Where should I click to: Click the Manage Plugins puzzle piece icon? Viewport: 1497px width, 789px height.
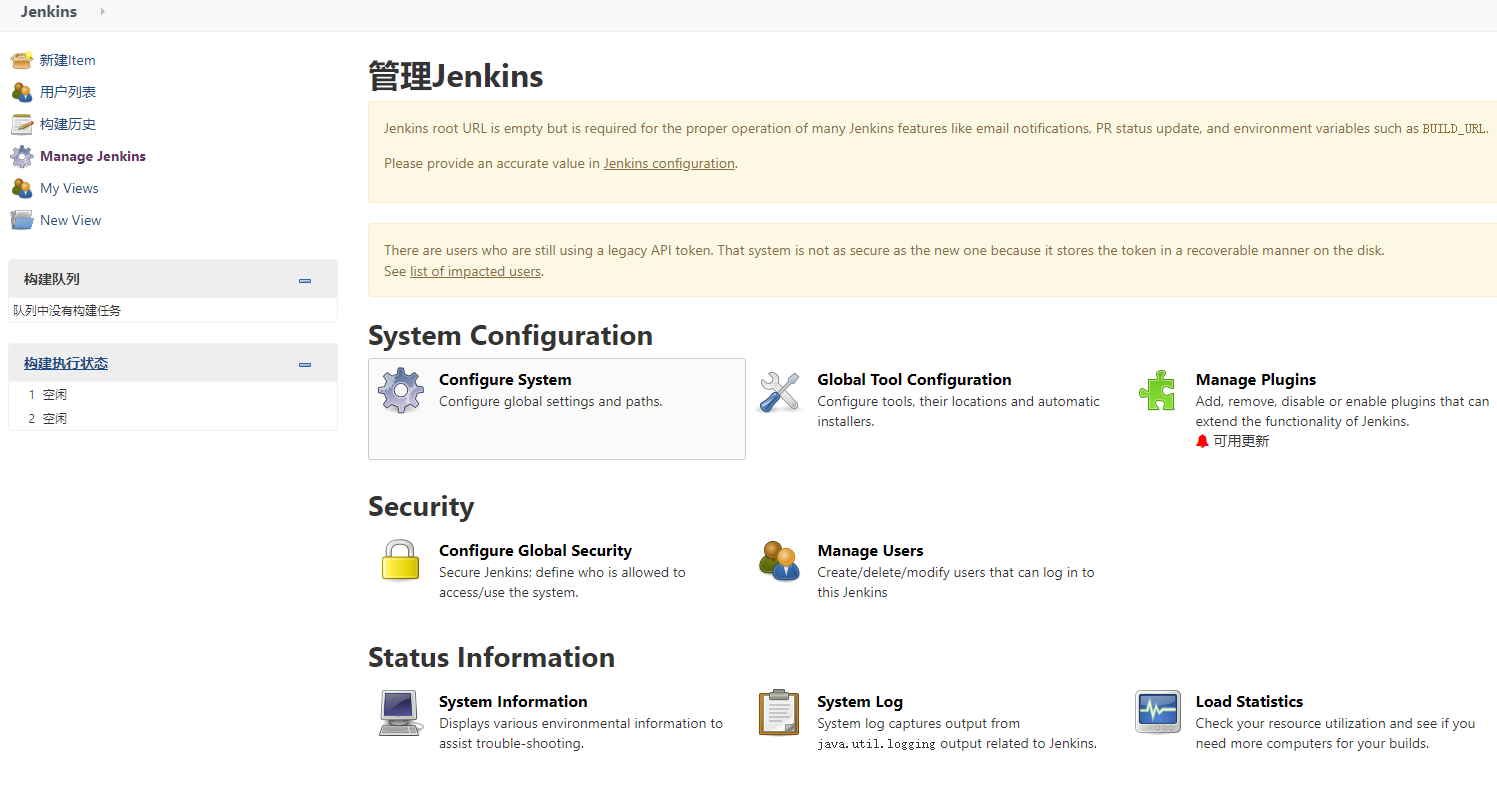(x=1158, y=391)
